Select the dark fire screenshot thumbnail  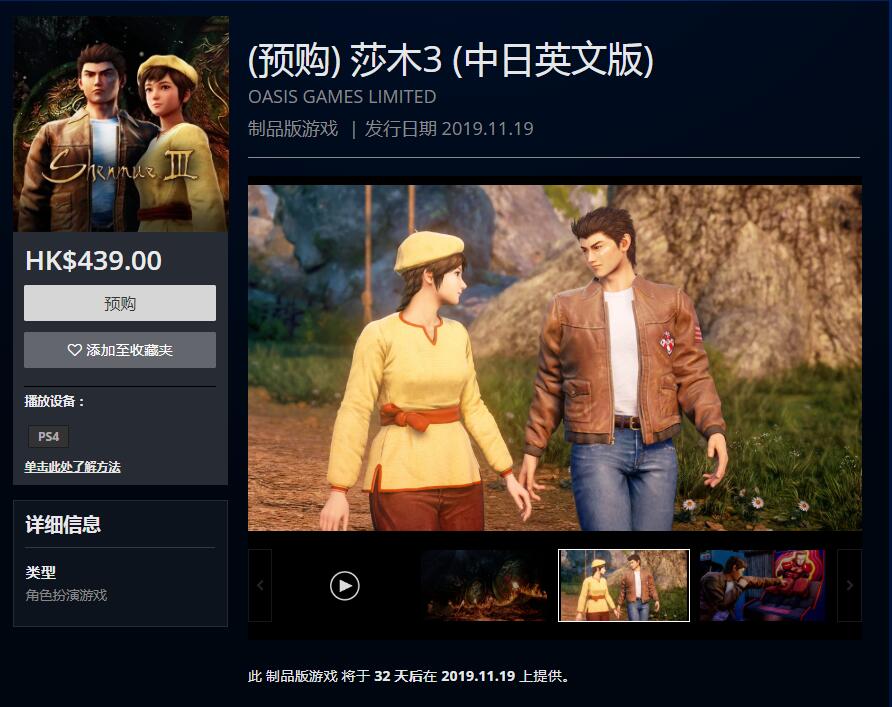(x=485, y=585)
